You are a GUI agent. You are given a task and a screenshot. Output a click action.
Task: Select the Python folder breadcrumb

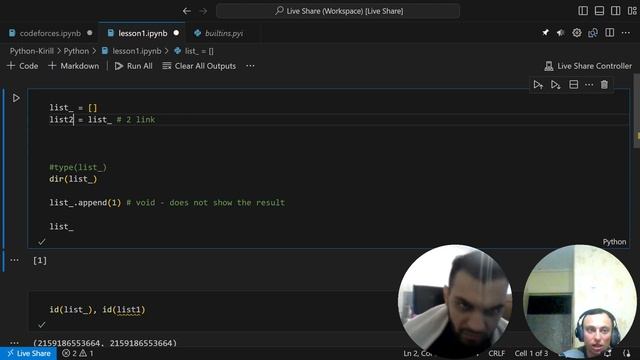pos(76,51)
